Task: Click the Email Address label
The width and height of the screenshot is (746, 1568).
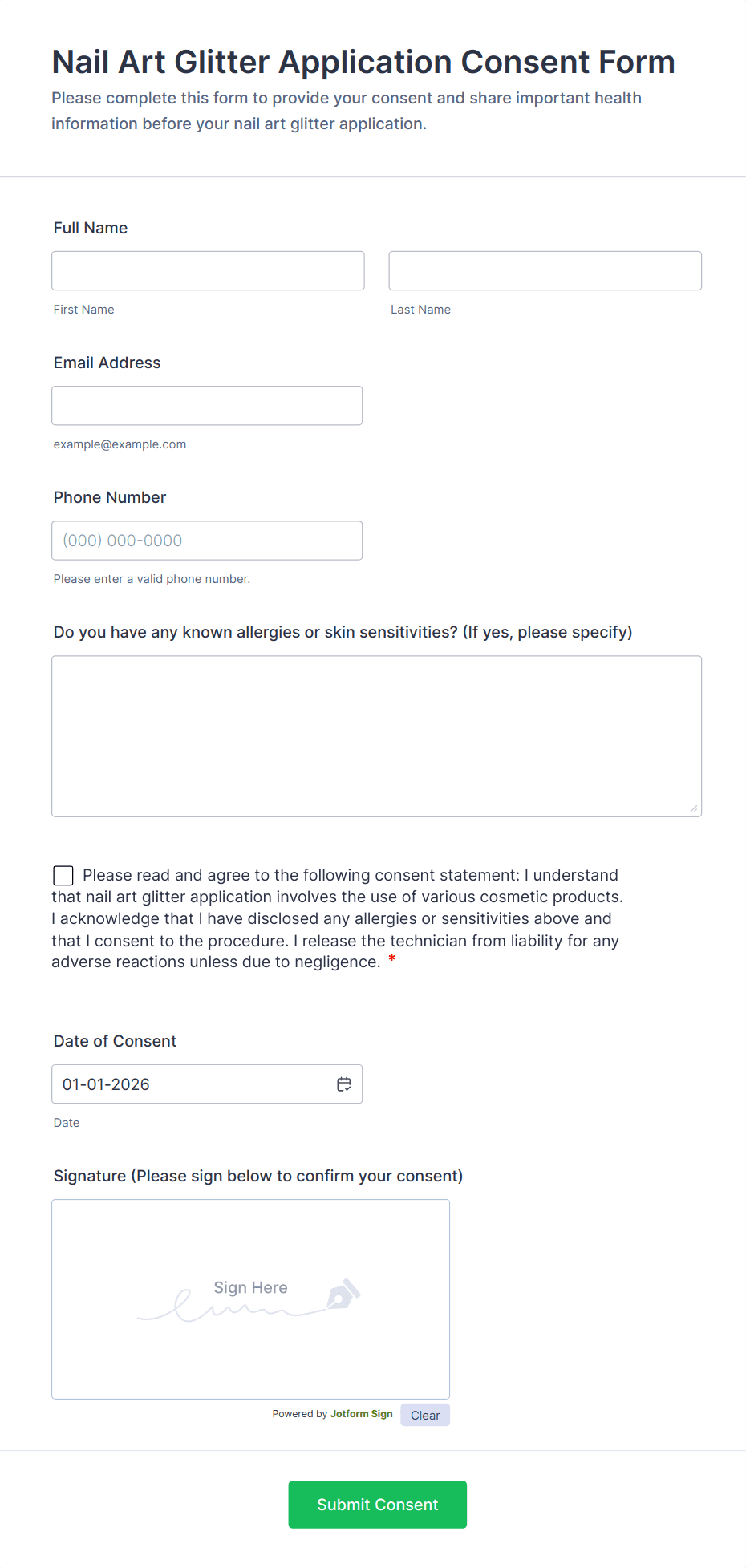Action: point(107,363)
